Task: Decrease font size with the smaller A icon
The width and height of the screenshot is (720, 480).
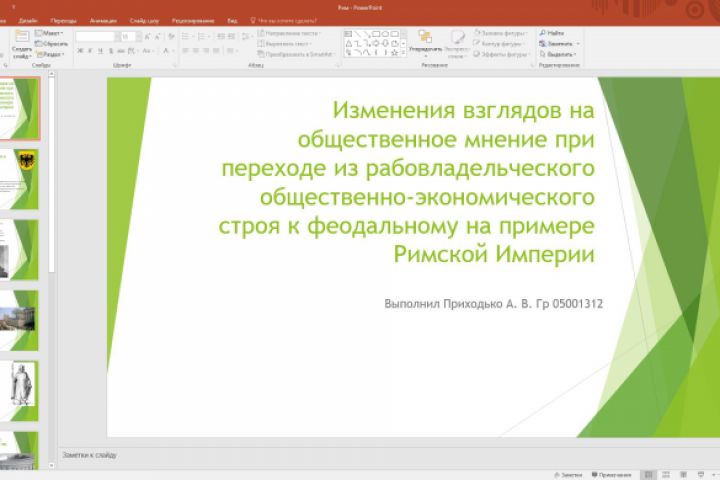Action: point(158,37)
